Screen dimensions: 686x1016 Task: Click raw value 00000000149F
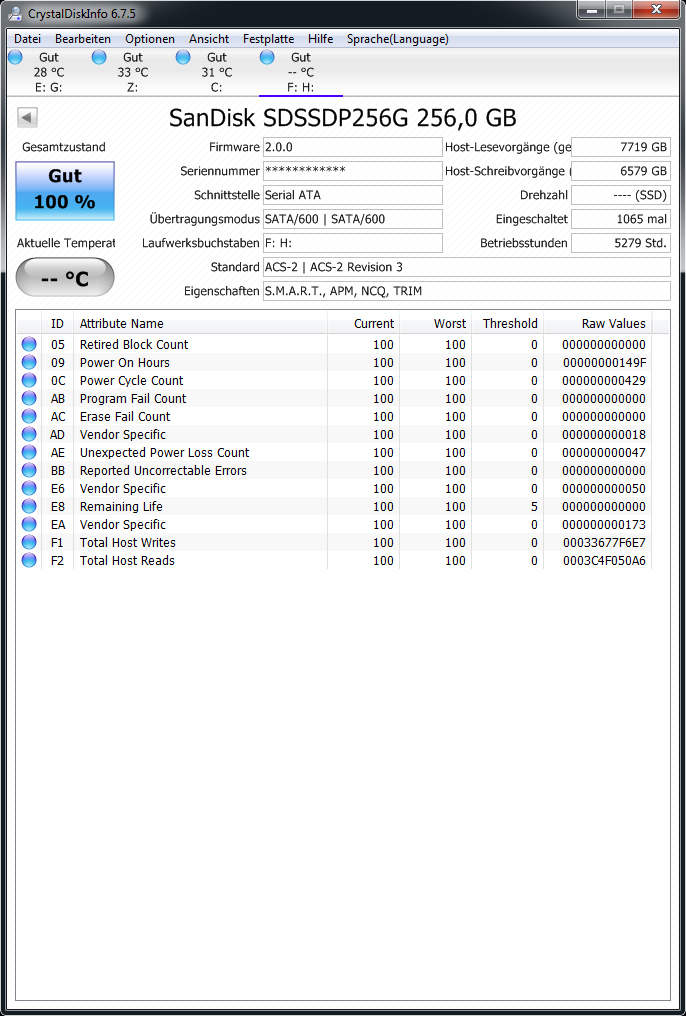[x=604, y=363]
